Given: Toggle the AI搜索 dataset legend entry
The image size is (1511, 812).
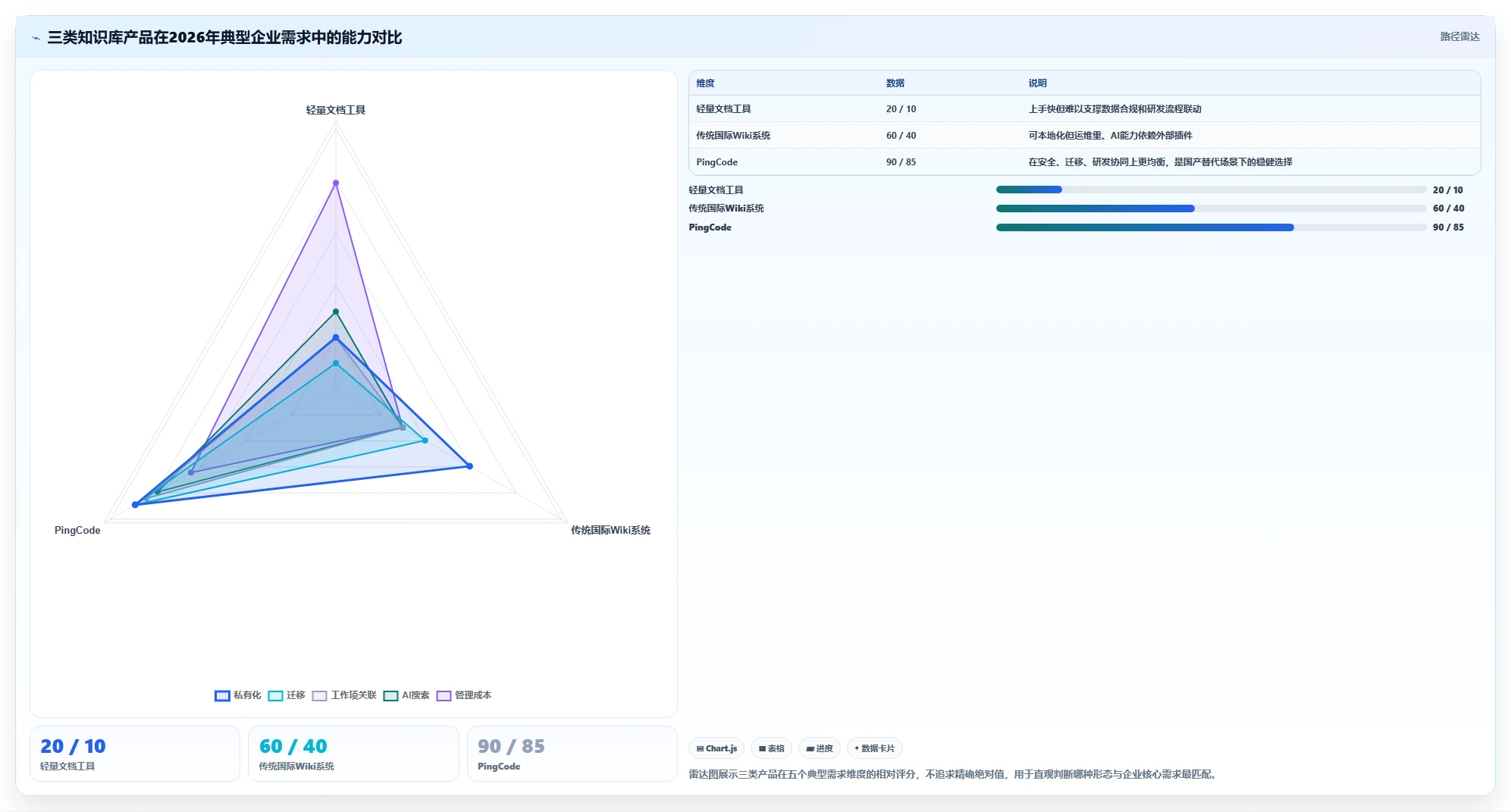Looking at the screenshot, I should 406,695.
